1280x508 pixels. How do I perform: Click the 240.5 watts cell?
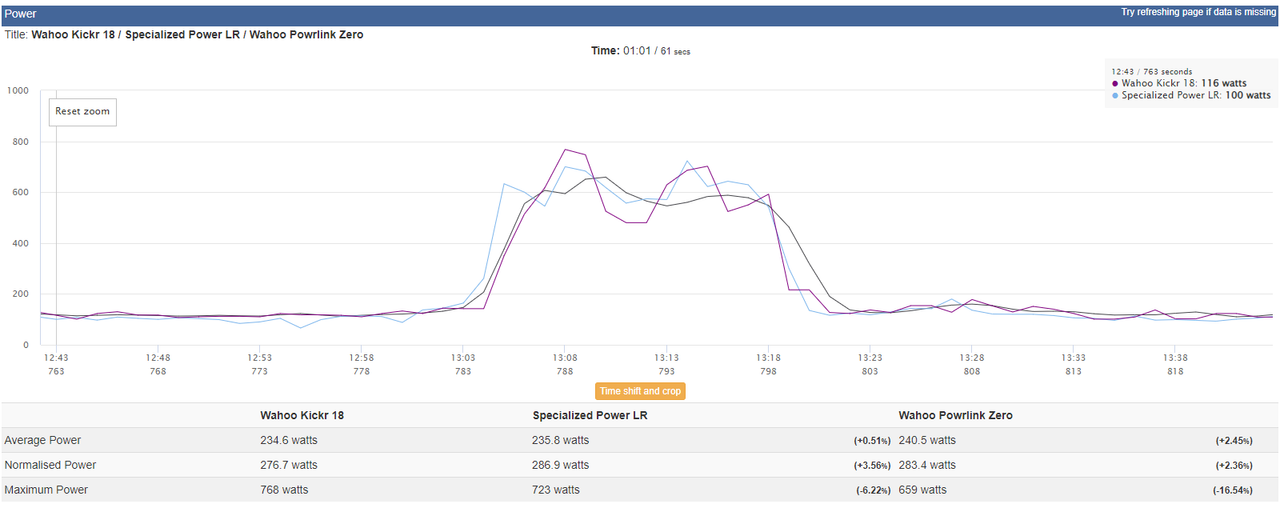click(x=928, y=440)
